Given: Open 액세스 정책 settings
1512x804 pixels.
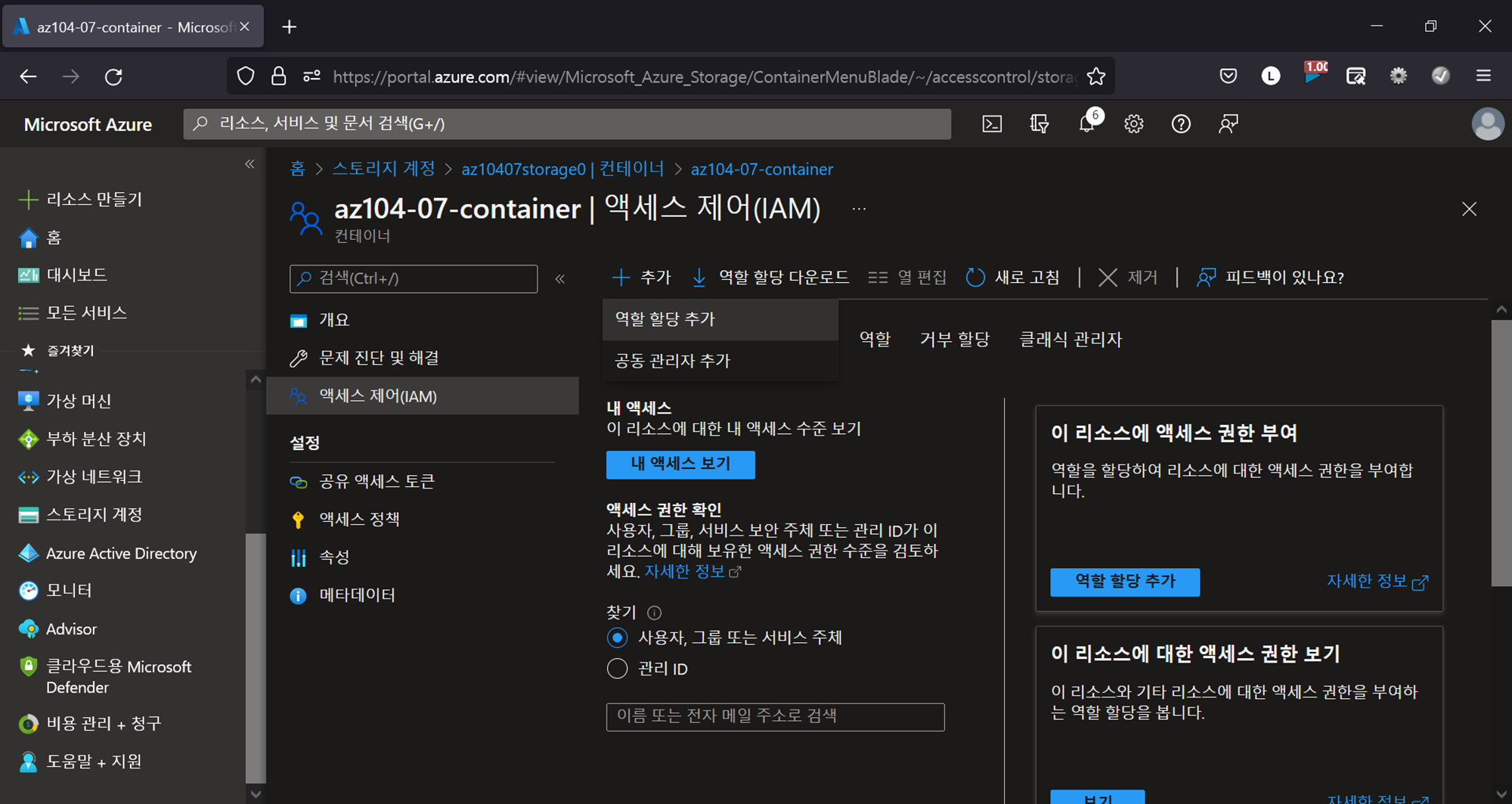Looking at the screenshot, I should tap(423, 520).
